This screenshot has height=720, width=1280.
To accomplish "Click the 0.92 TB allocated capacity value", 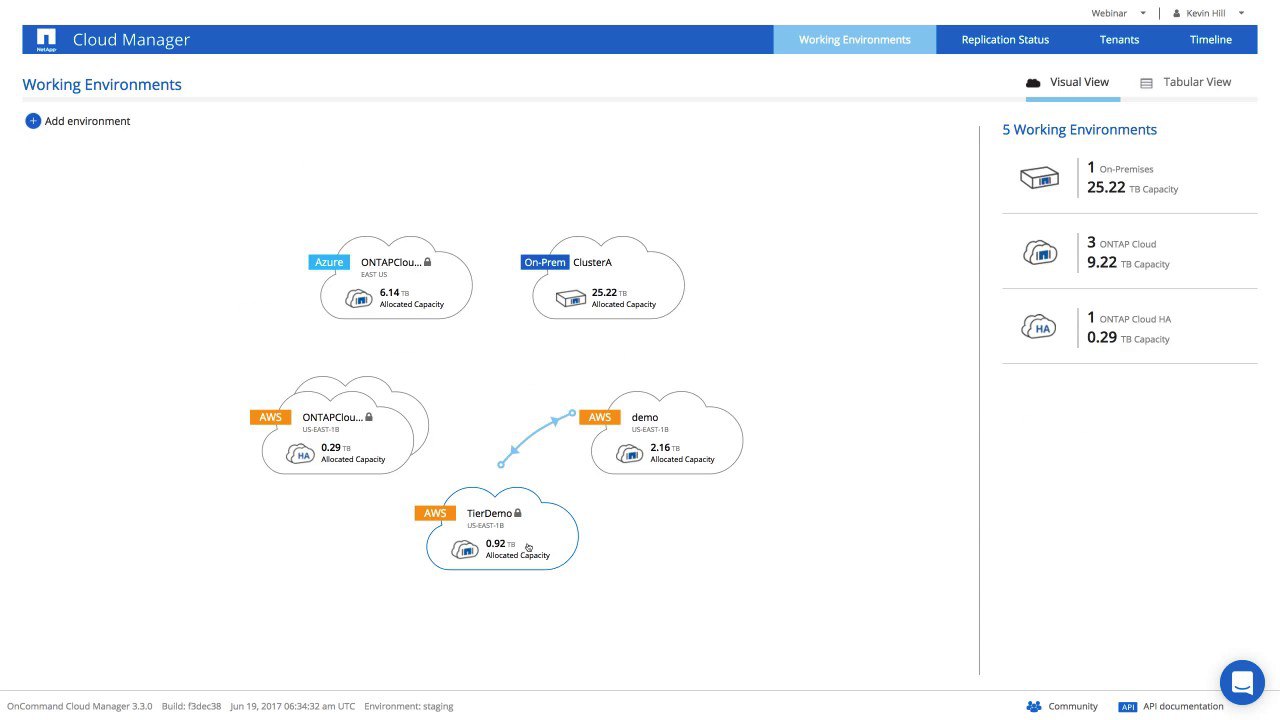I will [500, 544].
